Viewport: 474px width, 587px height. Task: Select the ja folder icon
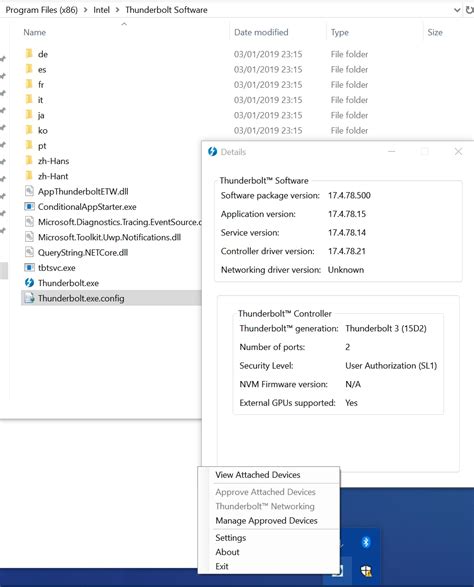[29, 115]
